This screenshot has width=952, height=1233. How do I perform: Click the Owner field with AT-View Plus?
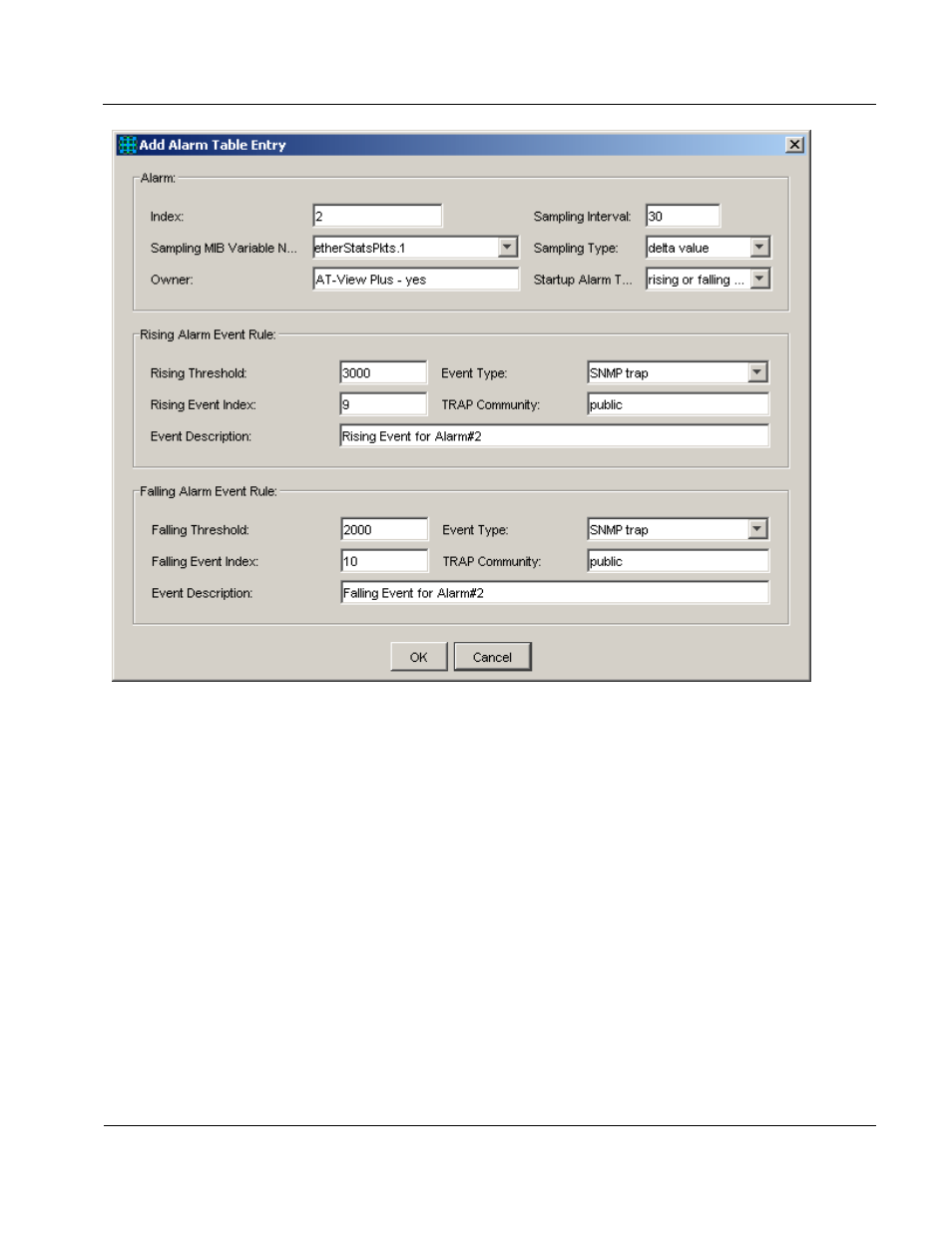click(416, 280)
